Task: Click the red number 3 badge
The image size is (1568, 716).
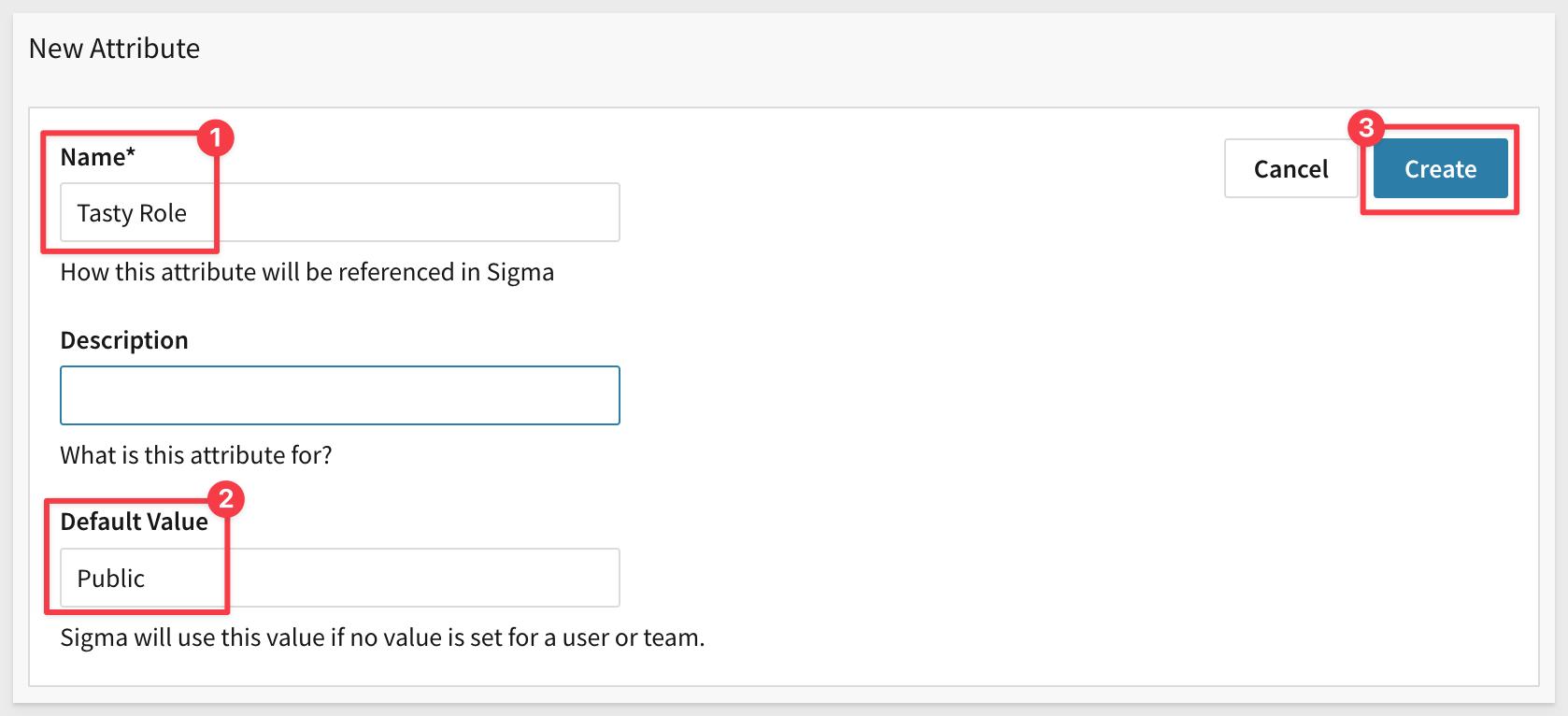Action: (x=1366, y=127)
